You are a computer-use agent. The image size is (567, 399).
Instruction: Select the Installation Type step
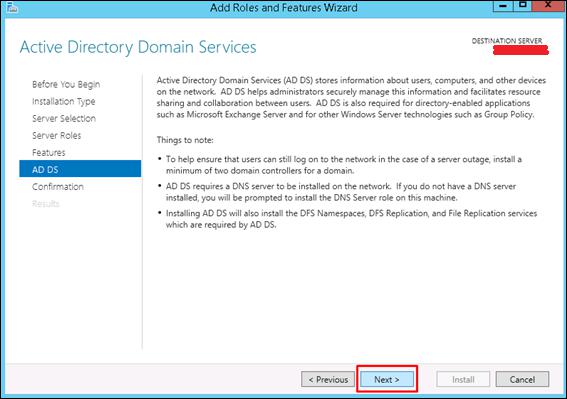(x=64, y=101)
